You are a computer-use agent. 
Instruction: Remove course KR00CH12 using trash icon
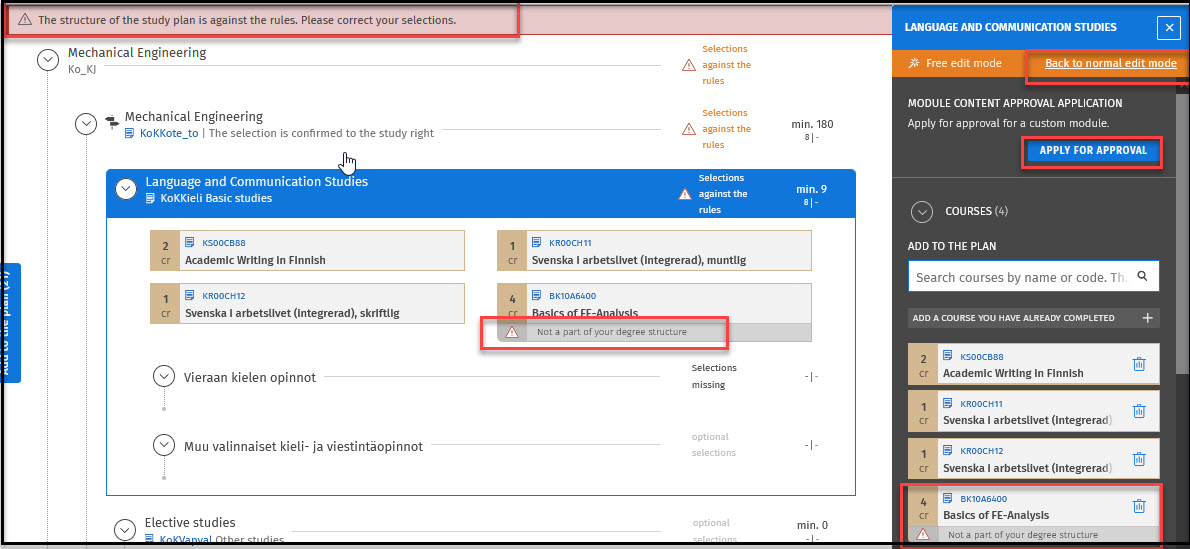click(x=1138, y=458)
